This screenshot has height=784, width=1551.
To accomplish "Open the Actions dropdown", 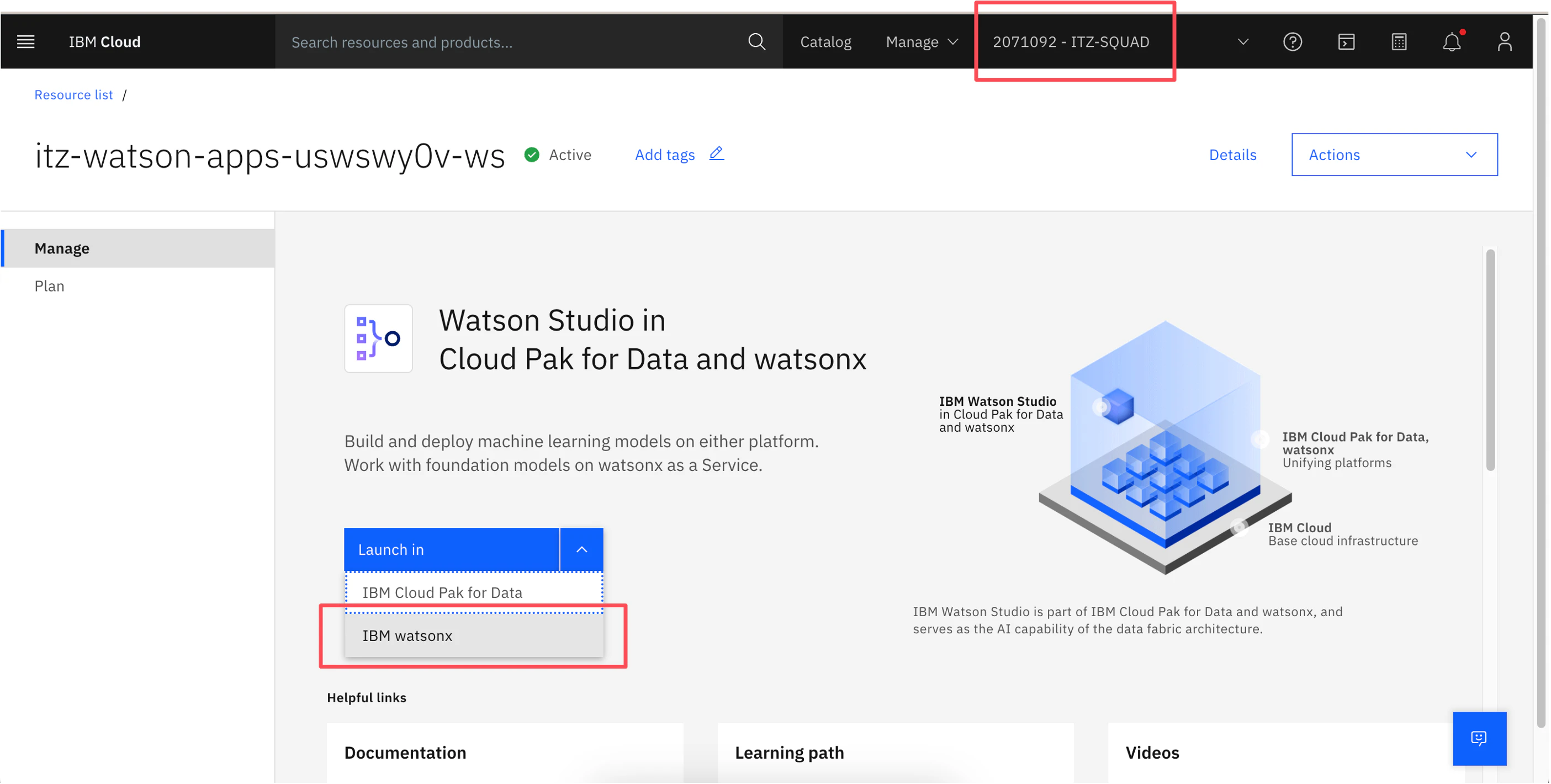I will pos(1394,155).
